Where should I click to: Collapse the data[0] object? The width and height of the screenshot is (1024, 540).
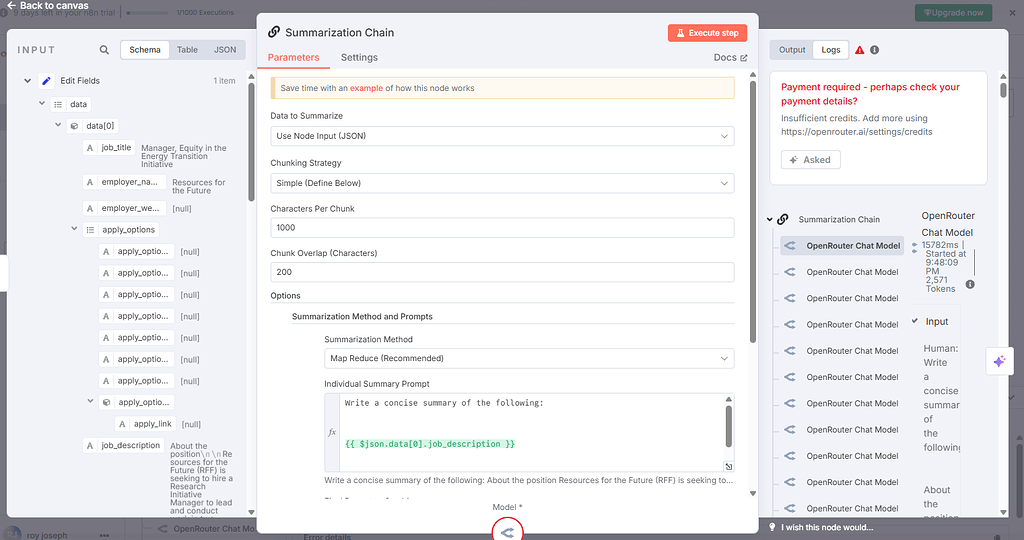pos(57,125)
